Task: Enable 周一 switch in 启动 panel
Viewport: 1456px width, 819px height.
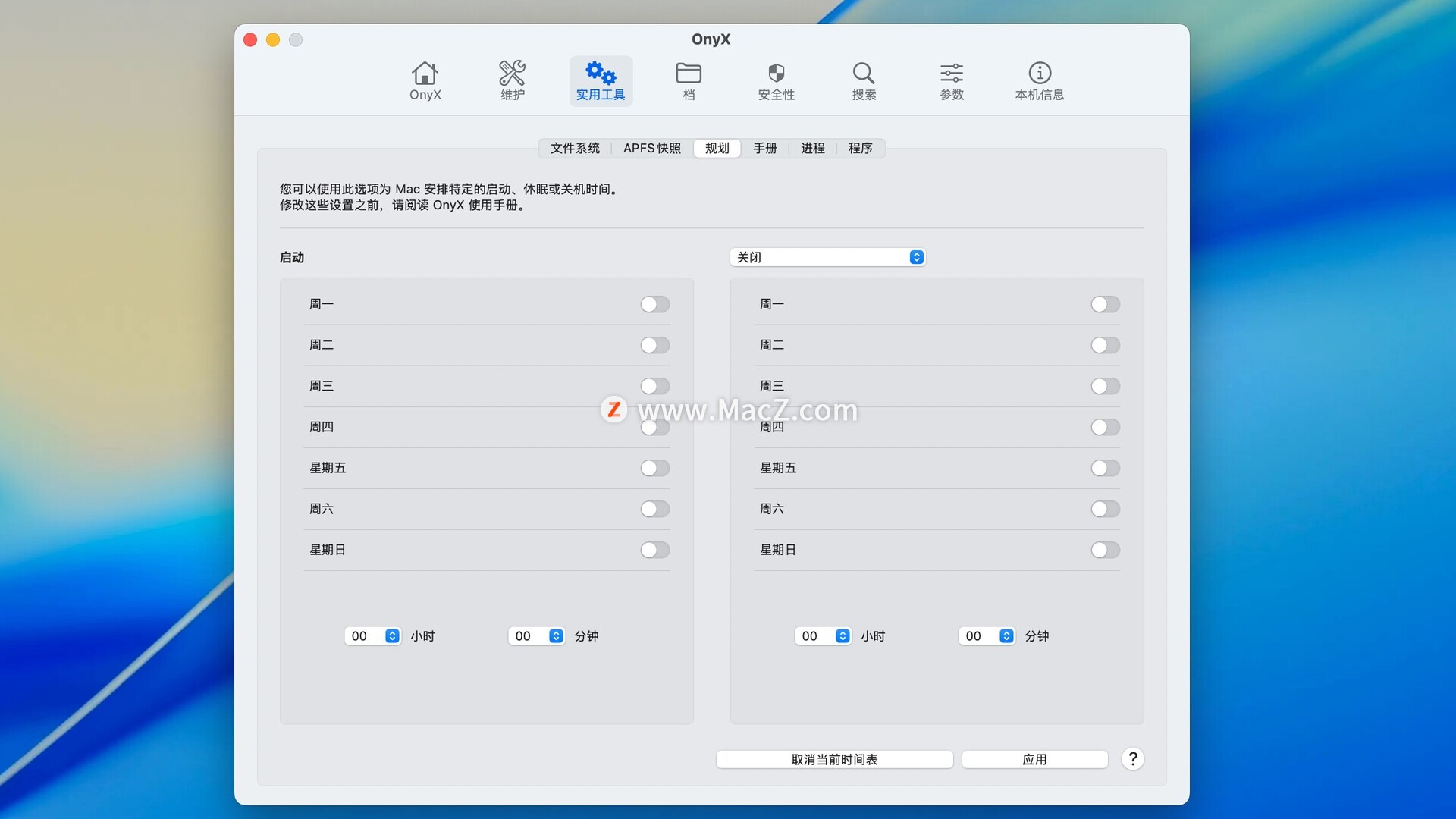Action: [x=655, y=304]
